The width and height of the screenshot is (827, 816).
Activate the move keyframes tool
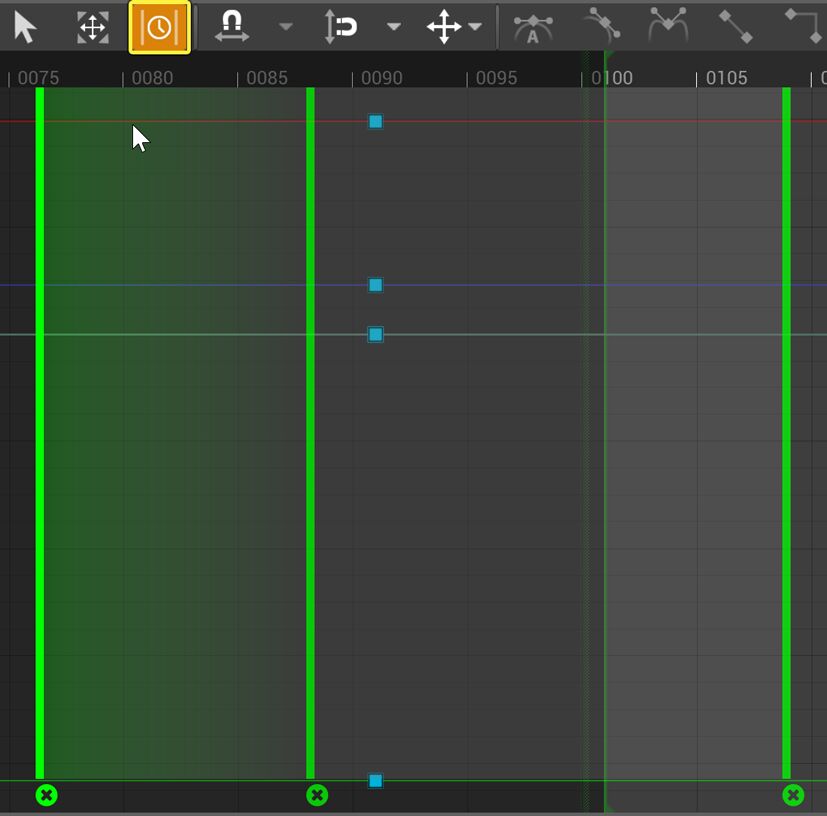coord(446,27)
